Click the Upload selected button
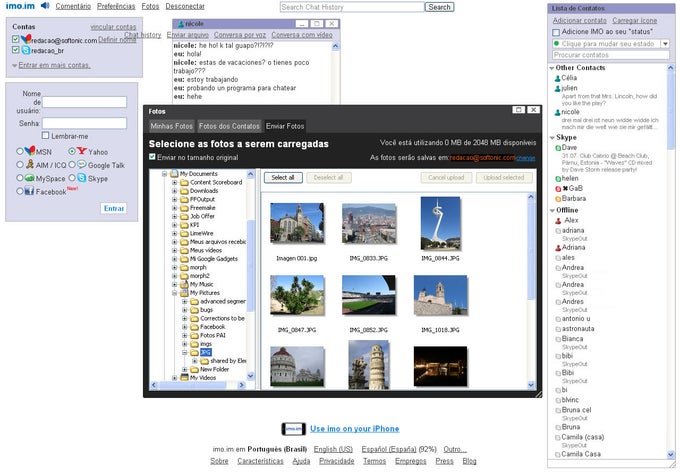This screenshot has width=680, height=475. [503, 177]
